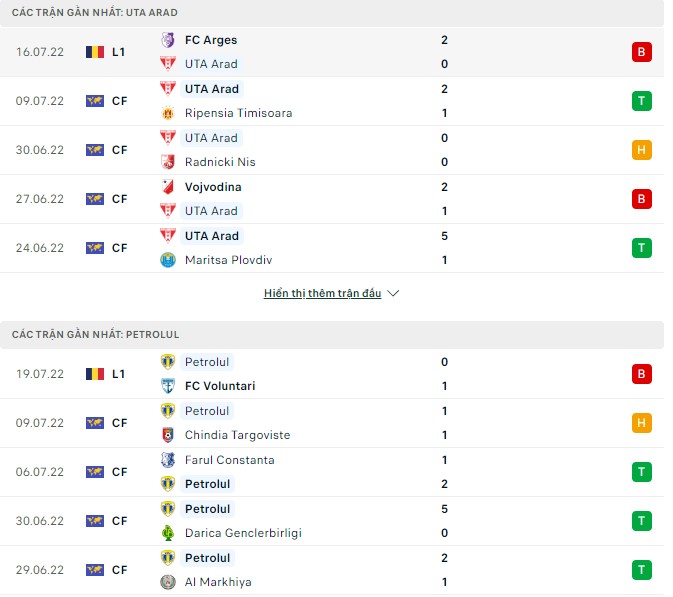Viewport: 673px width, 597px height.
Task: Click the FC Arges team crest
Action: coord(168,40)
